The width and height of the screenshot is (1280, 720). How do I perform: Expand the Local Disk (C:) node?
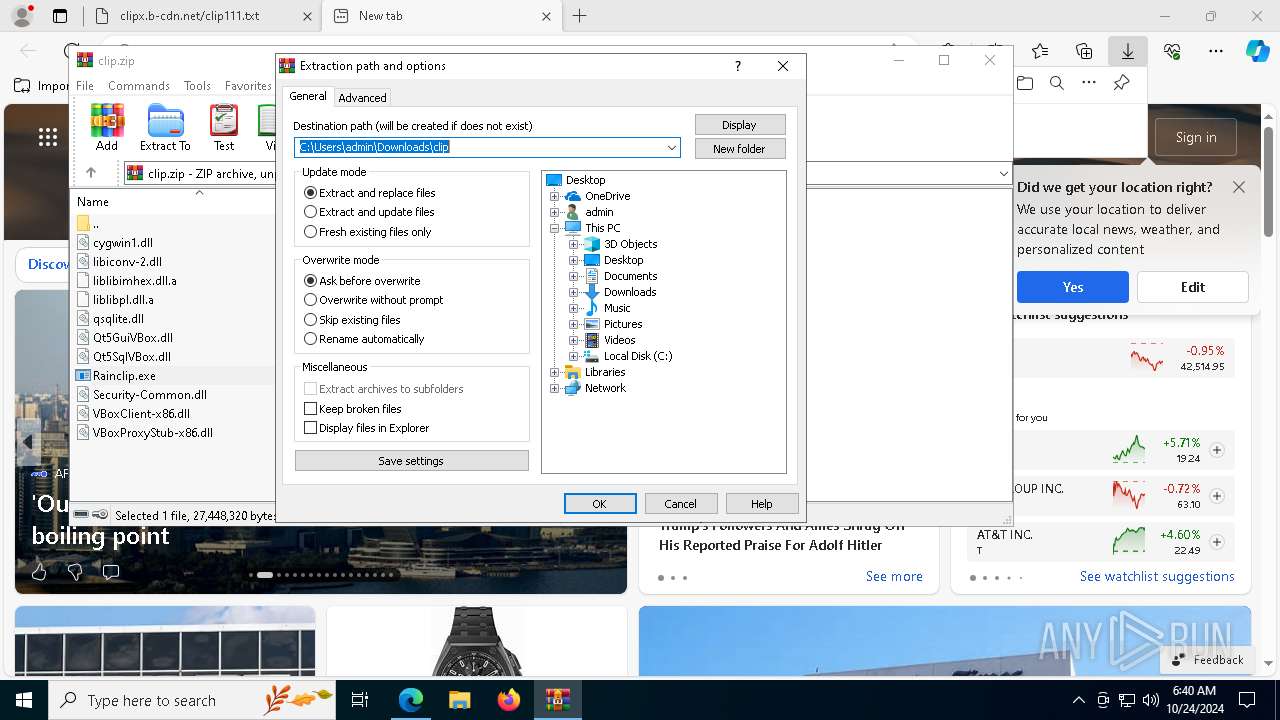[574, 356]
